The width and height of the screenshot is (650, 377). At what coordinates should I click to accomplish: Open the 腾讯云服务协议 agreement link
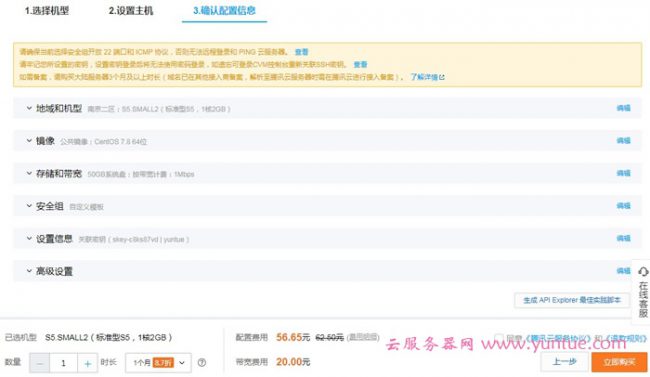[558, 338]
